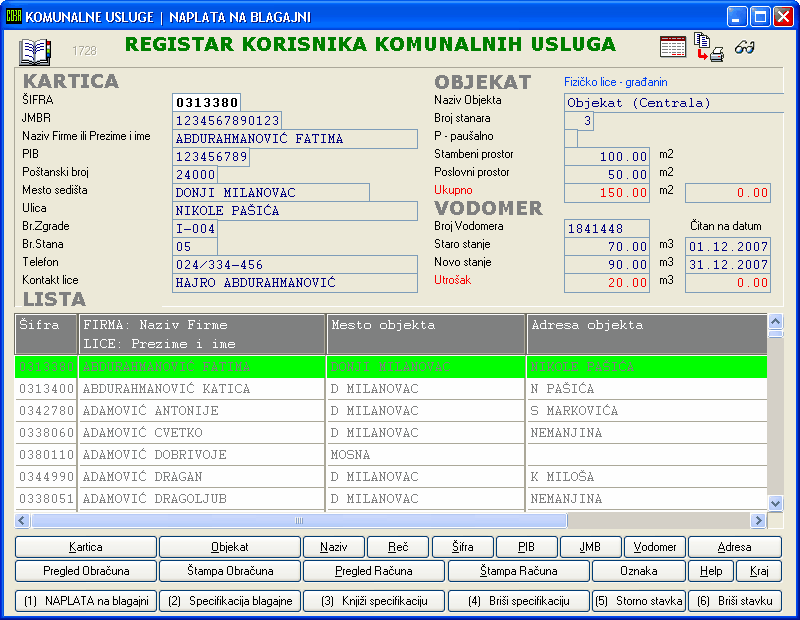Select row ADAMOVIĆ ANTONIJE

coord(391,411)
